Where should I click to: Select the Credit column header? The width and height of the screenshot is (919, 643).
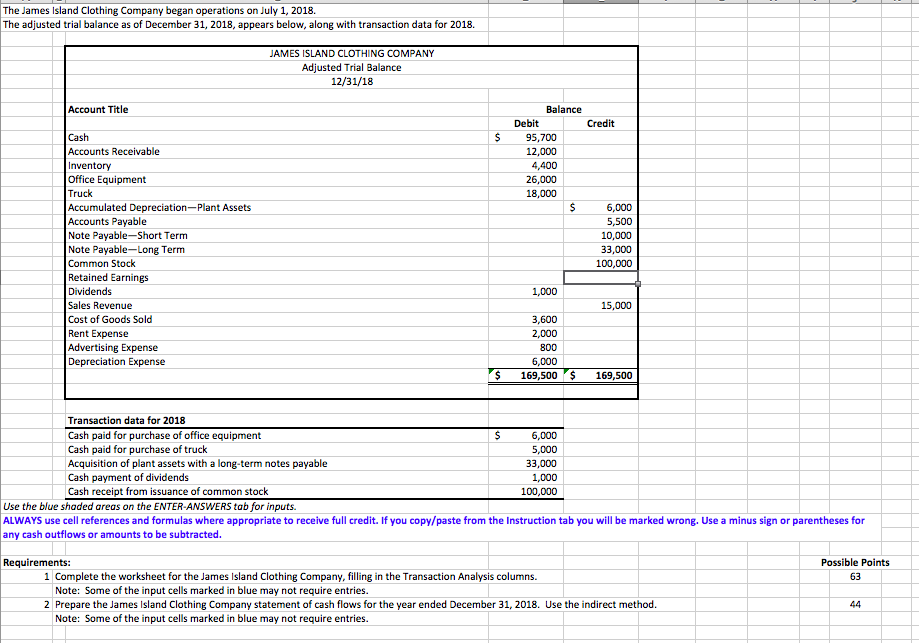pos(600,124)
